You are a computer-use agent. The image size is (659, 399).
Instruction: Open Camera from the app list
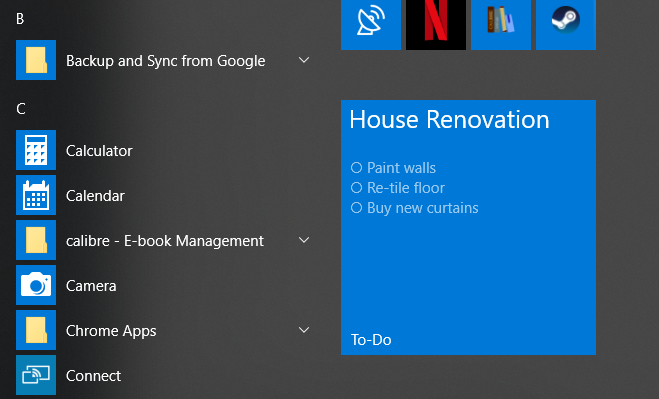[91, 286]
